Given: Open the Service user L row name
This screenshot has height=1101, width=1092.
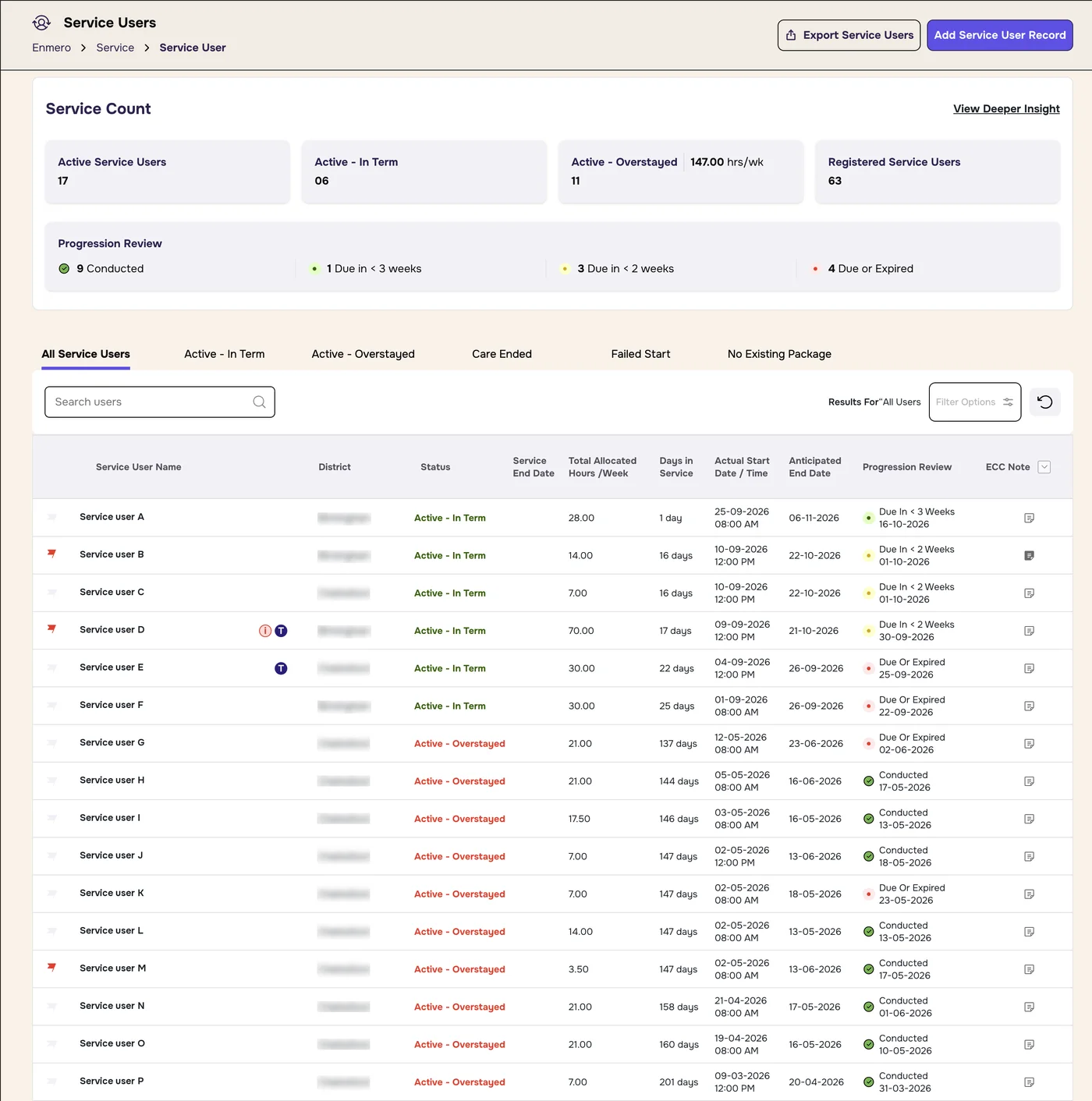Looking at the screenshot, I should [x=112, y=931].
